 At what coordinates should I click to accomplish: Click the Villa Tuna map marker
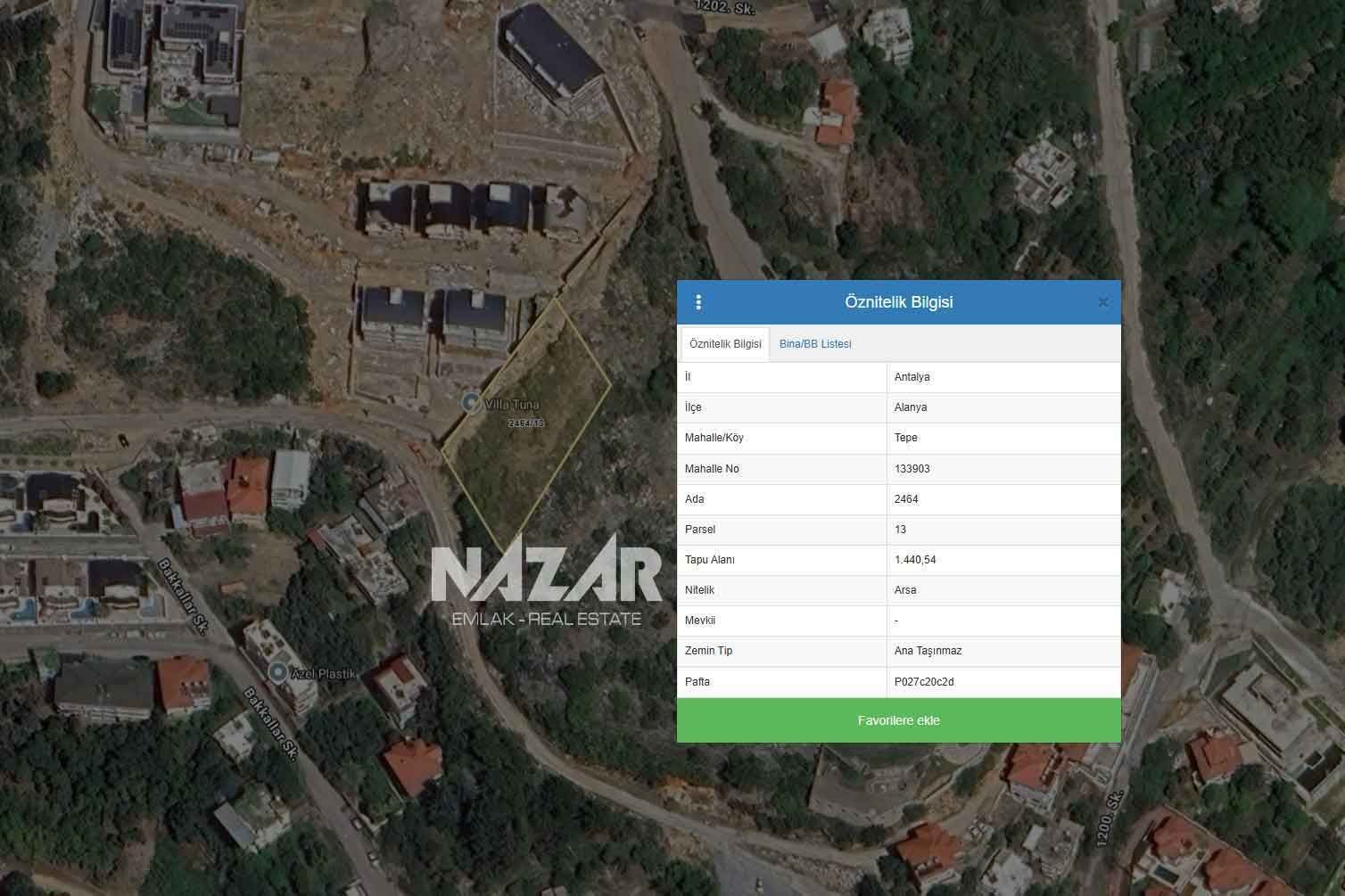click(x=470, y=403)
